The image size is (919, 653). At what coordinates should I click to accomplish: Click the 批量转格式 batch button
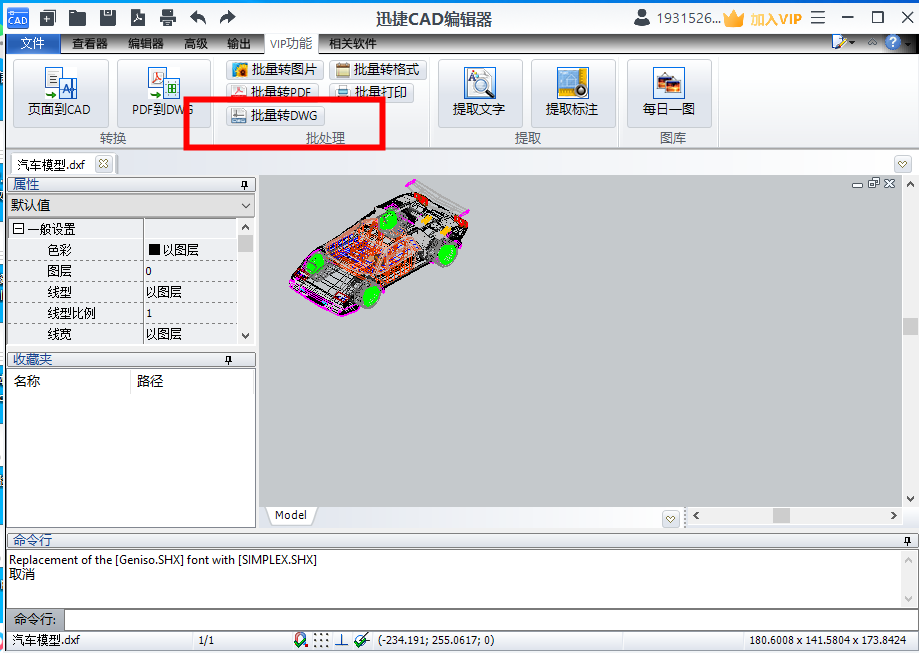click(377, 70)
